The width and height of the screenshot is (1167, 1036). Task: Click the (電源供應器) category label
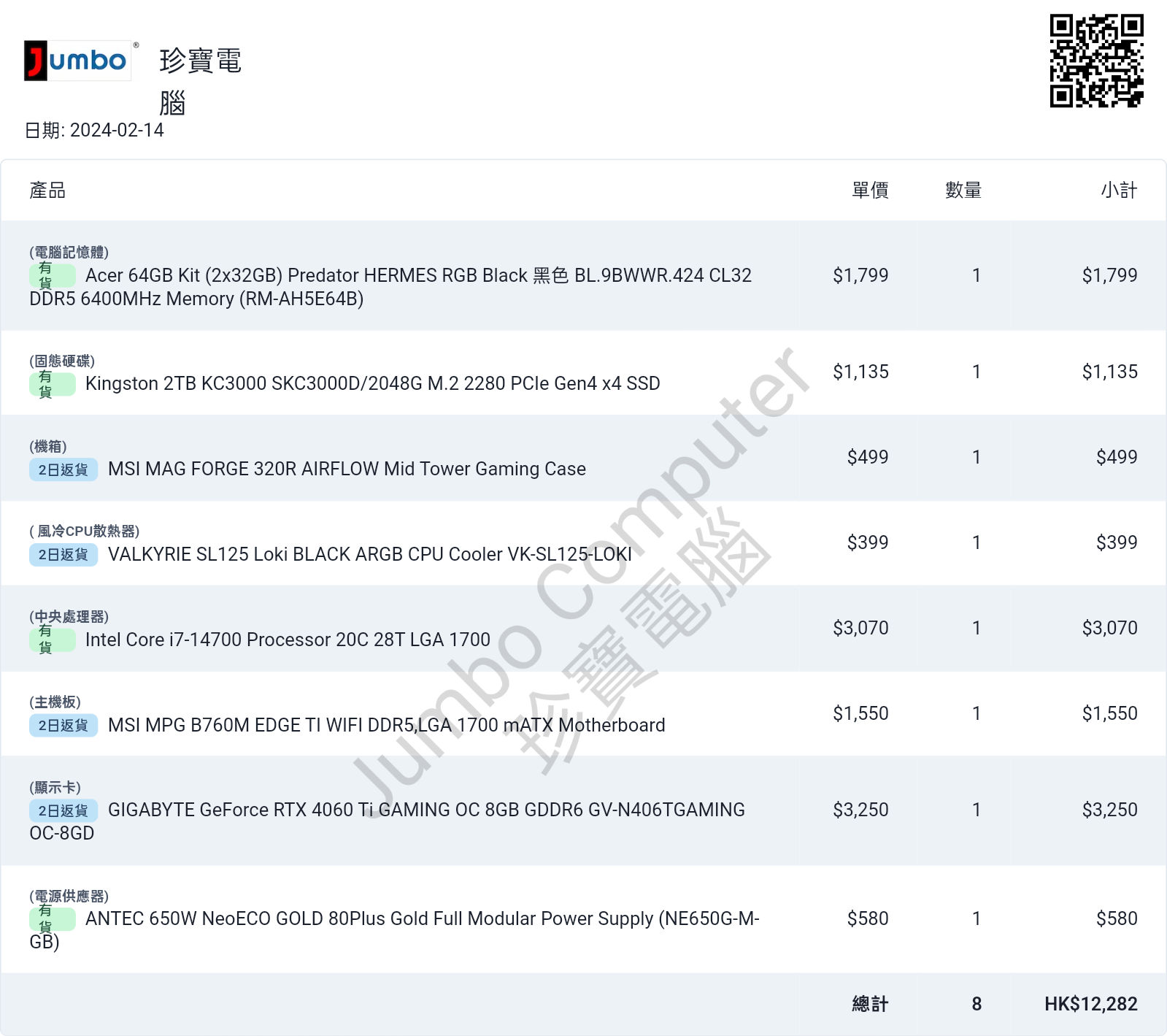[x=69, y=896]
